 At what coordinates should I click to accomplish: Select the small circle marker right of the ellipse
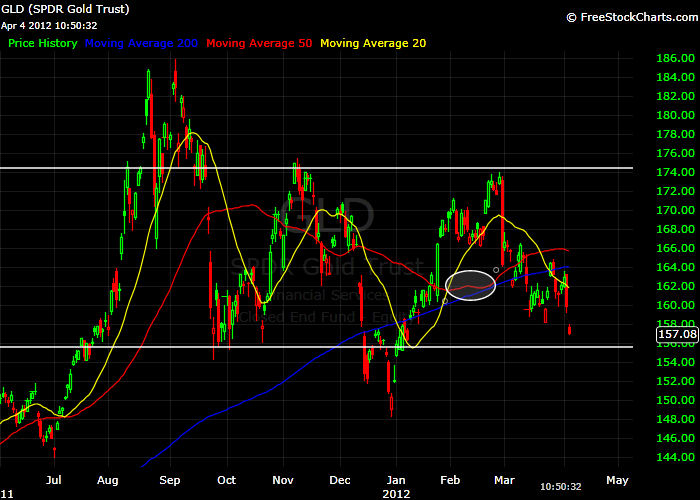tap(497, 270)
